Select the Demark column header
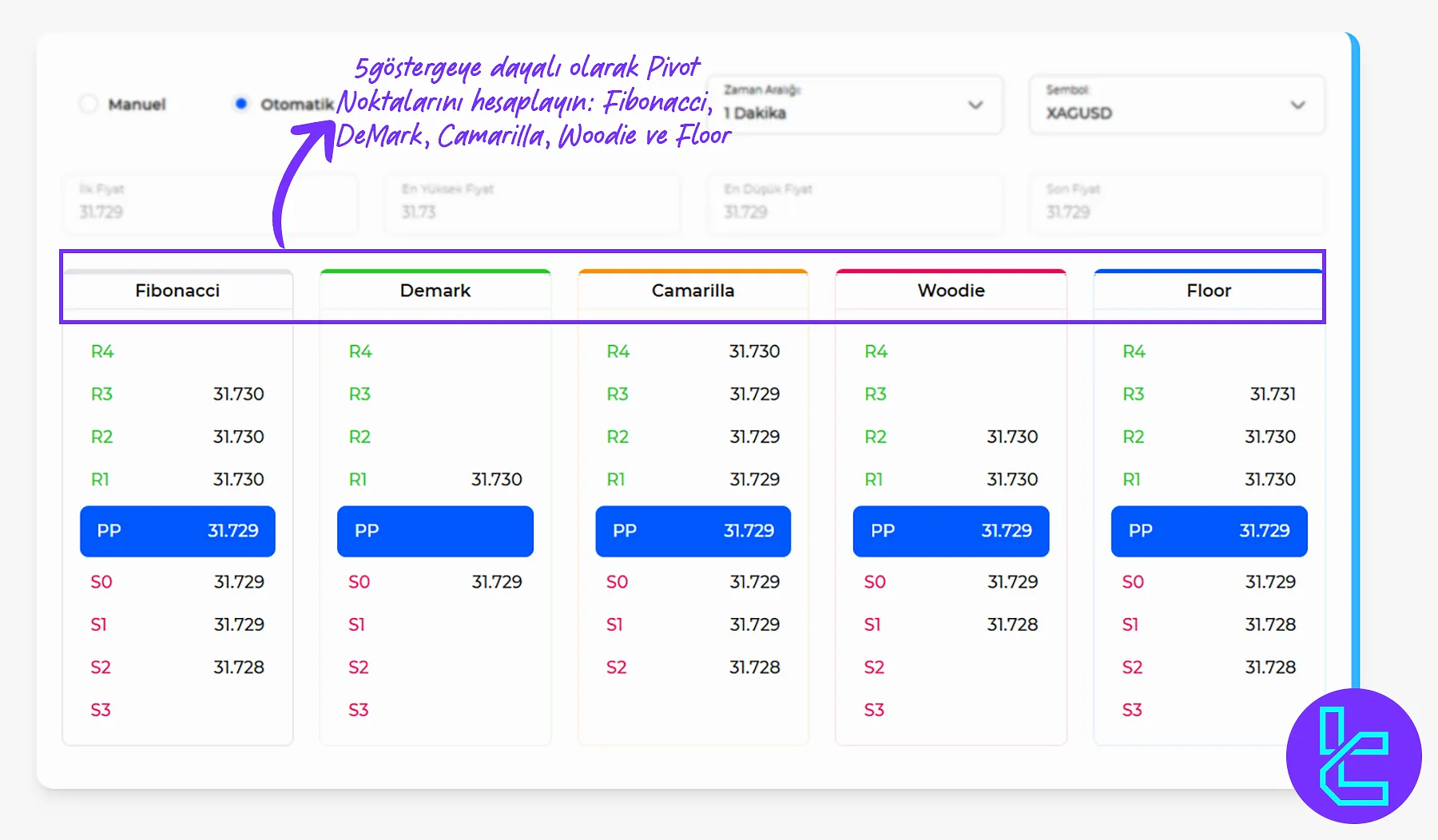The width and height of the screenshot is (1438, 840). tap(435, 291)
